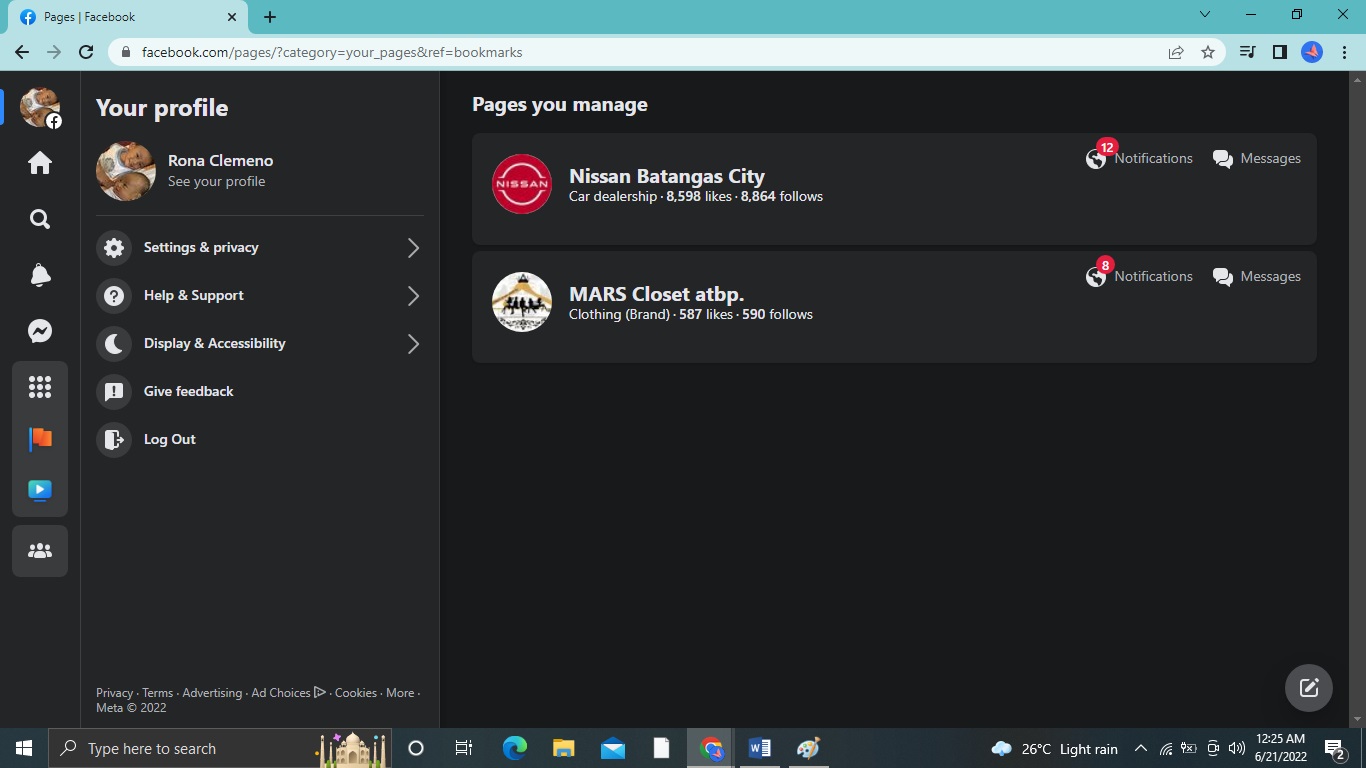The image size is (1366, 768).
Task: Click the Log Out door icon
Action: (114, 439)
